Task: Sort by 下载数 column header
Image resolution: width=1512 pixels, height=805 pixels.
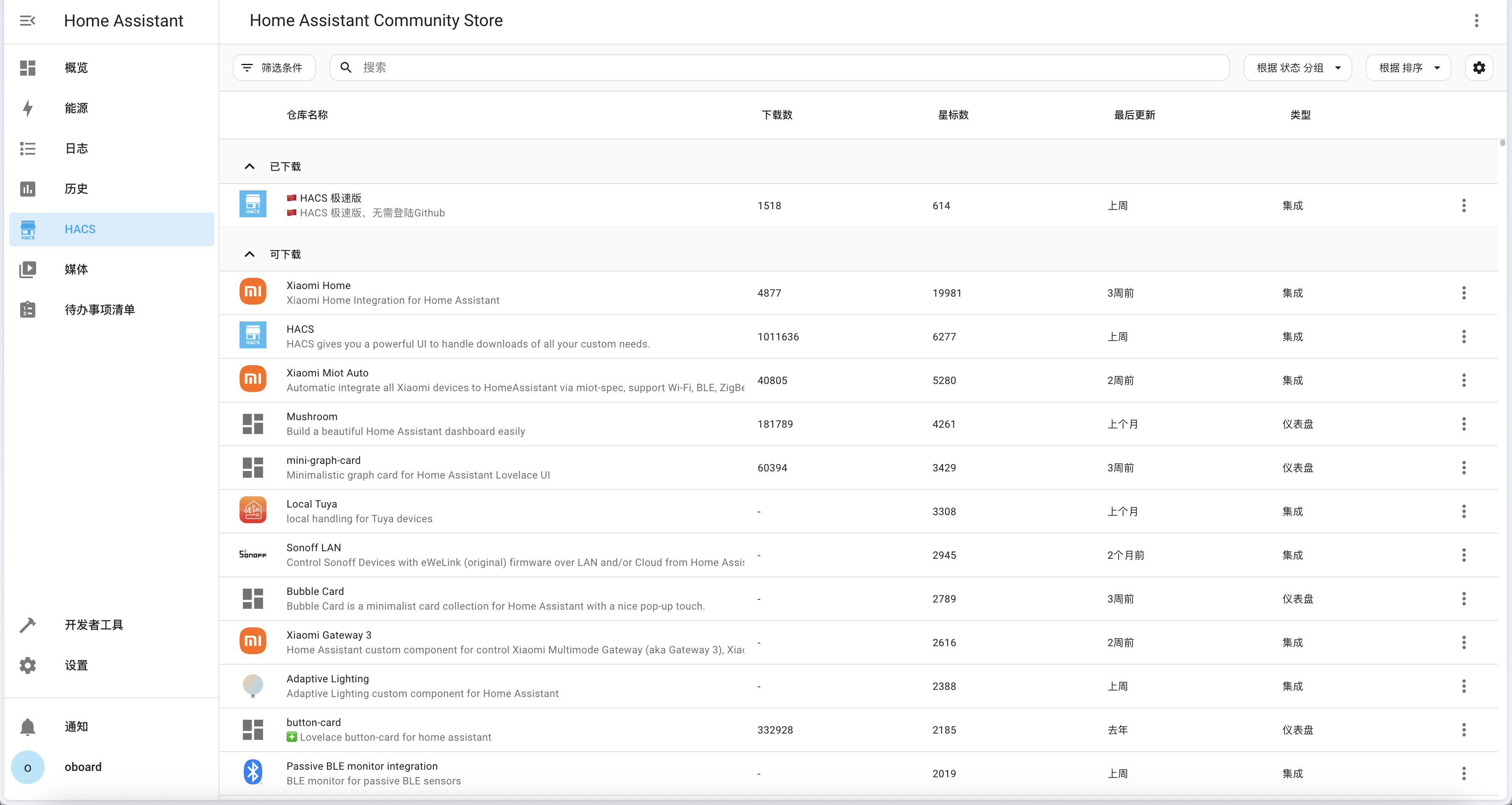Action: [777, 115]
